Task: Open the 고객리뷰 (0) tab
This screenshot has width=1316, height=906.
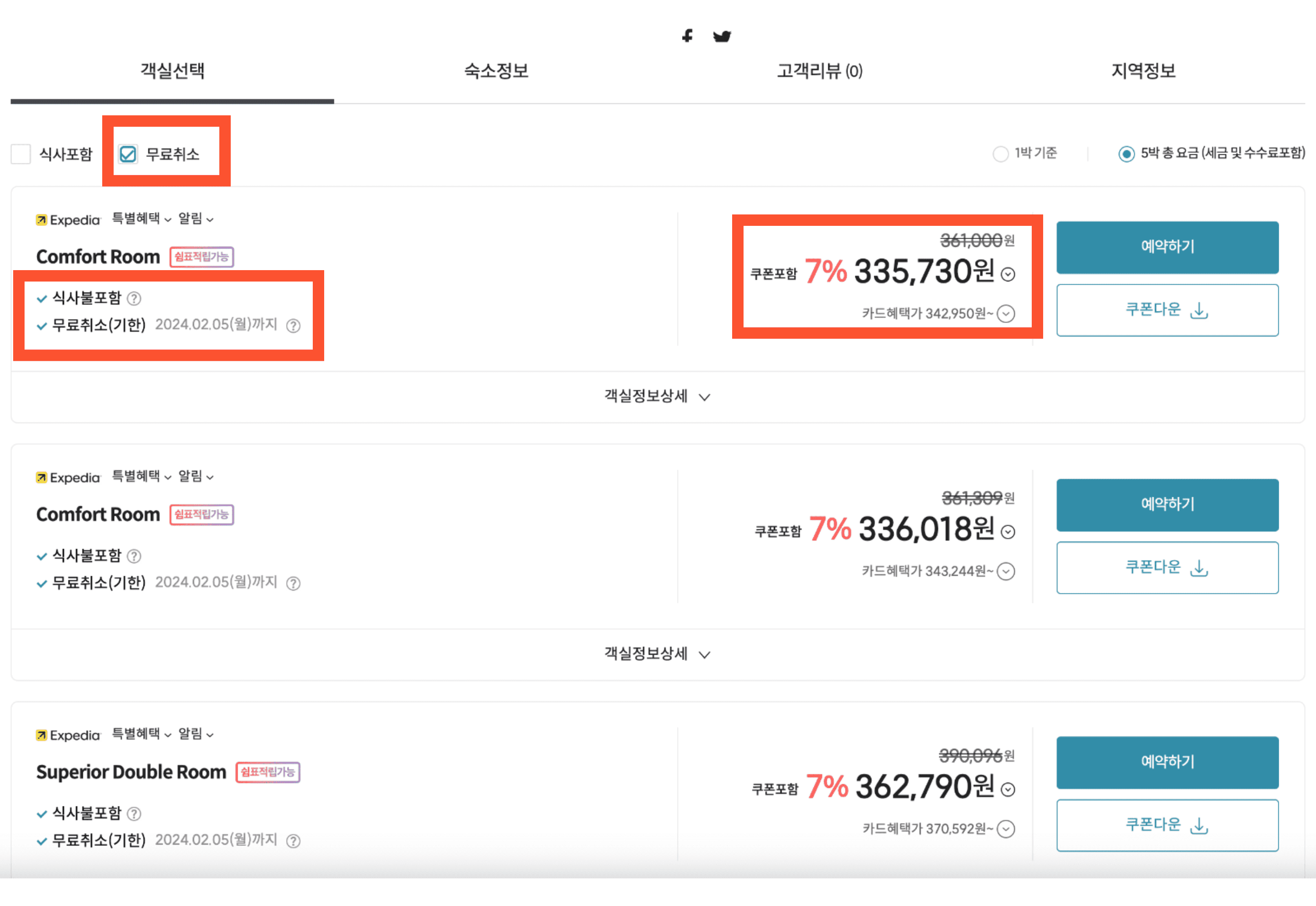Action: 819,71
